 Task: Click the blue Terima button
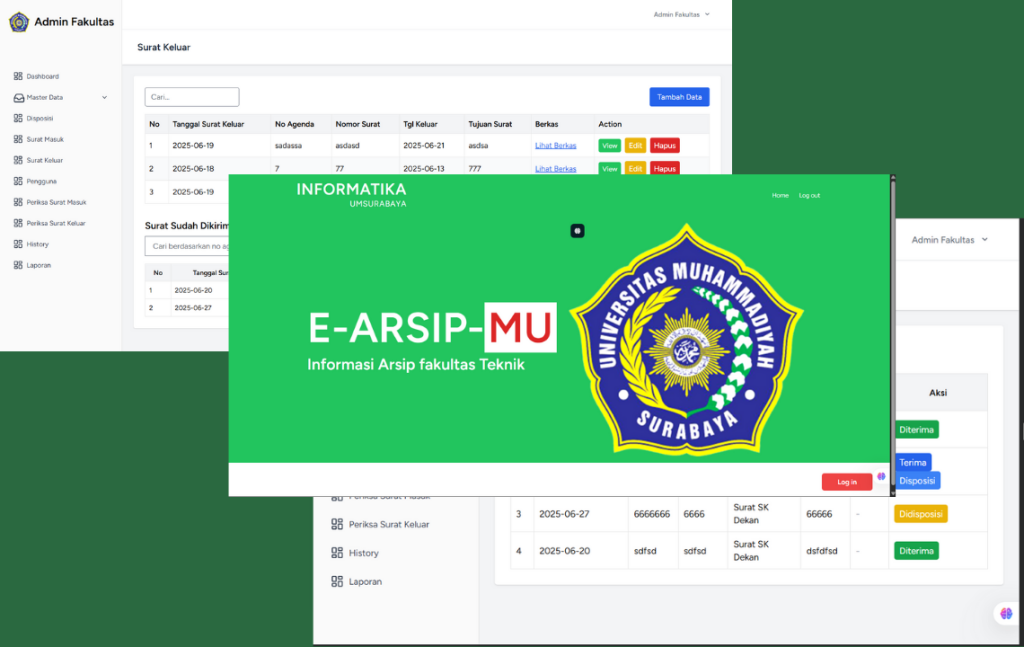click(912, 462)
